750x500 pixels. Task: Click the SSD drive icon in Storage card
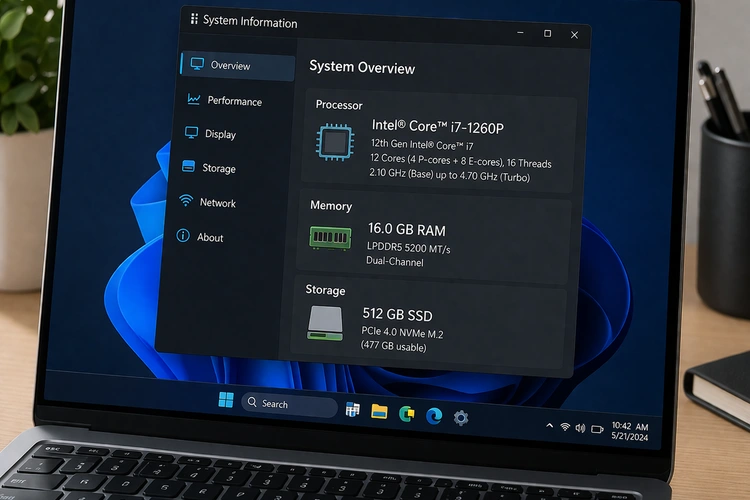325,323
